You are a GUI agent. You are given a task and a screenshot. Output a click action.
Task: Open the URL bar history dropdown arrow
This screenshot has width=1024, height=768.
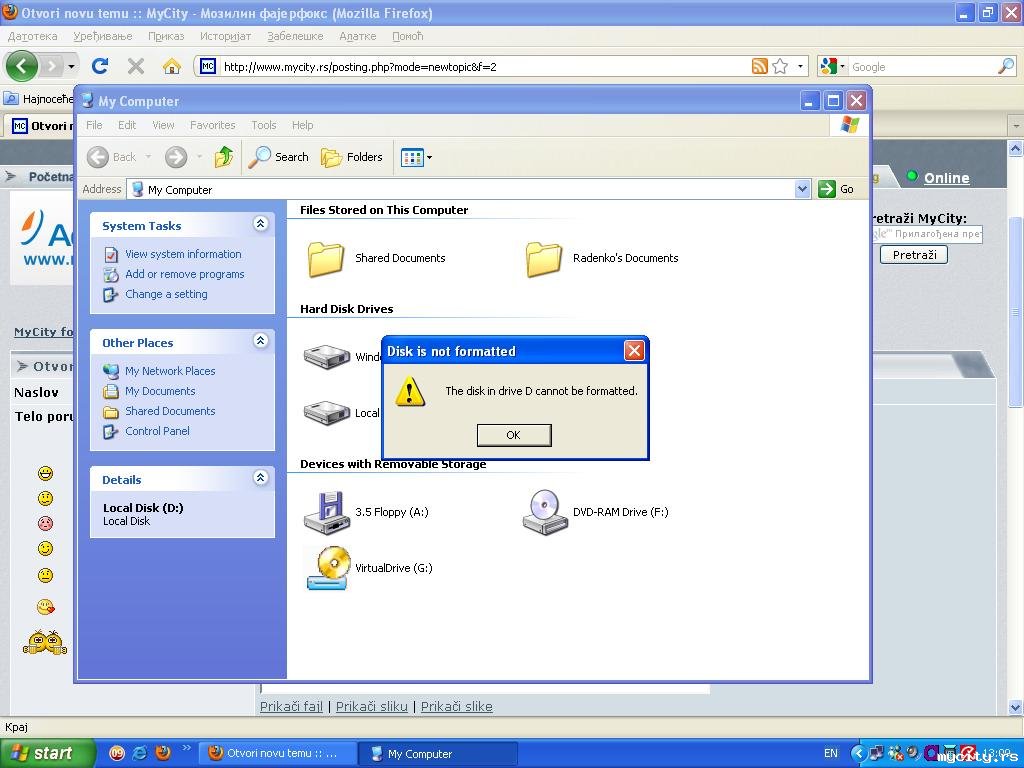click(x=800, y=67)
